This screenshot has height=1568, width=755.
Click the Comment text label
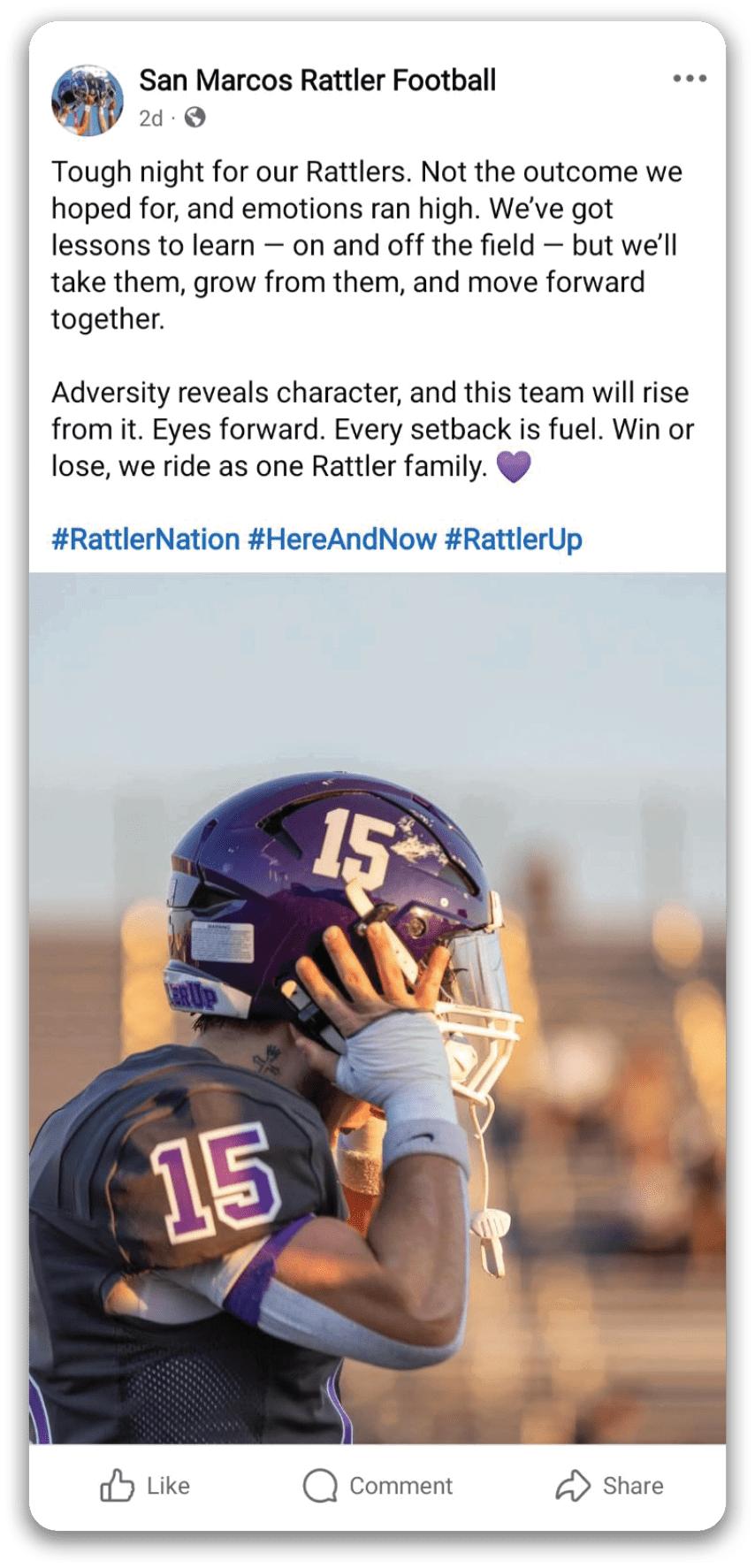pyautogui.click(x=400, y=1486)
